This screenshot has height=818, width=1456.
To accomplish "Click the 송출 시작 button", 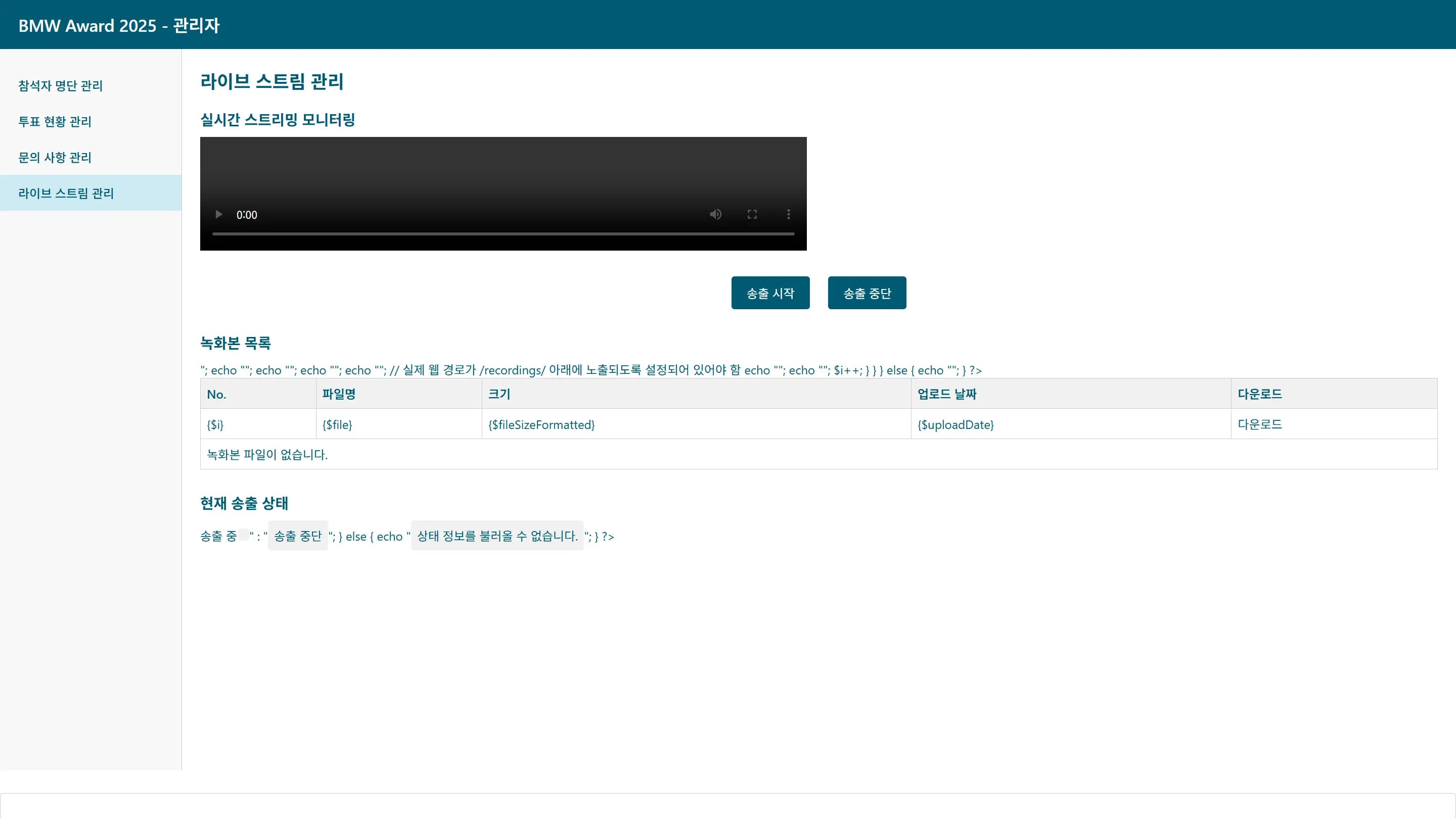I will point(770,293).
